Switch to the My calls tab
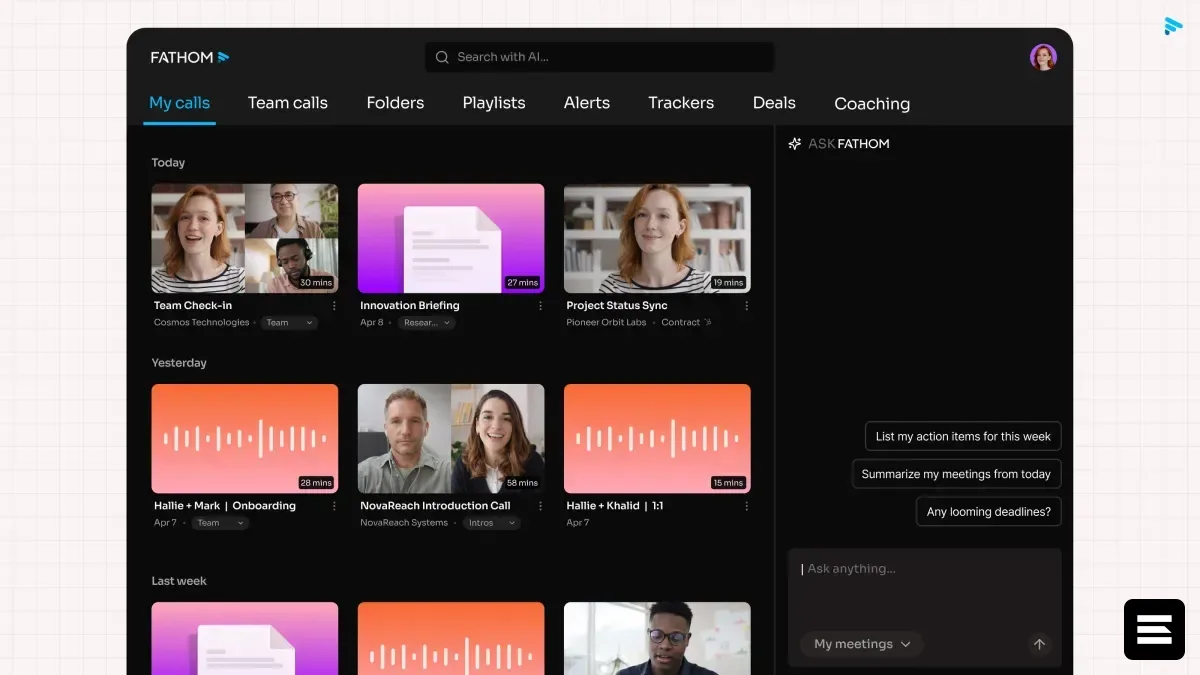The height and width of the screenshot is (675, 1200). pyautogui.click(x=179, y=103)
